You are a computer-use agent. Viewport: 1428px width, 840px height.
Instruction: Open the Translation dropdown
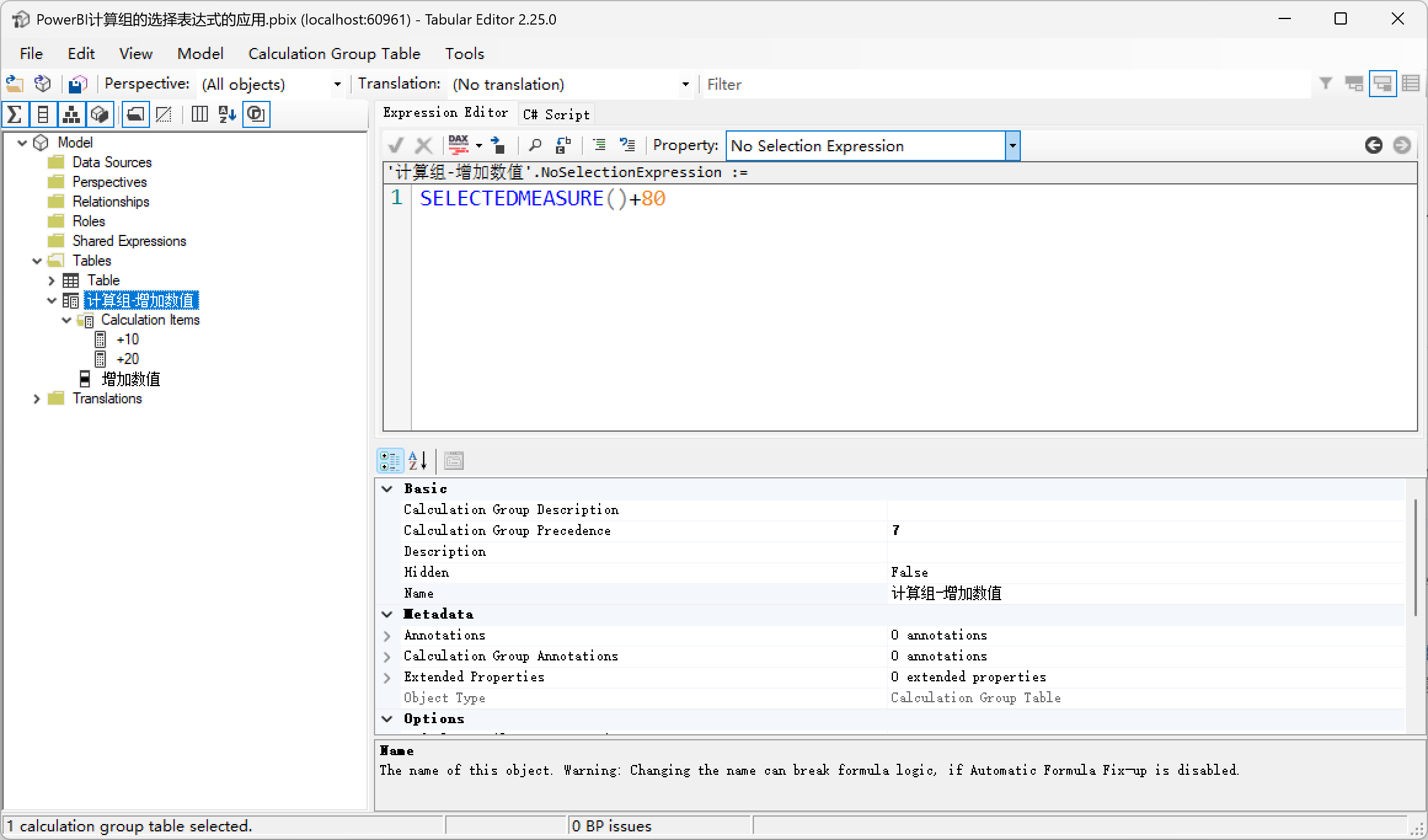point(685,84)
